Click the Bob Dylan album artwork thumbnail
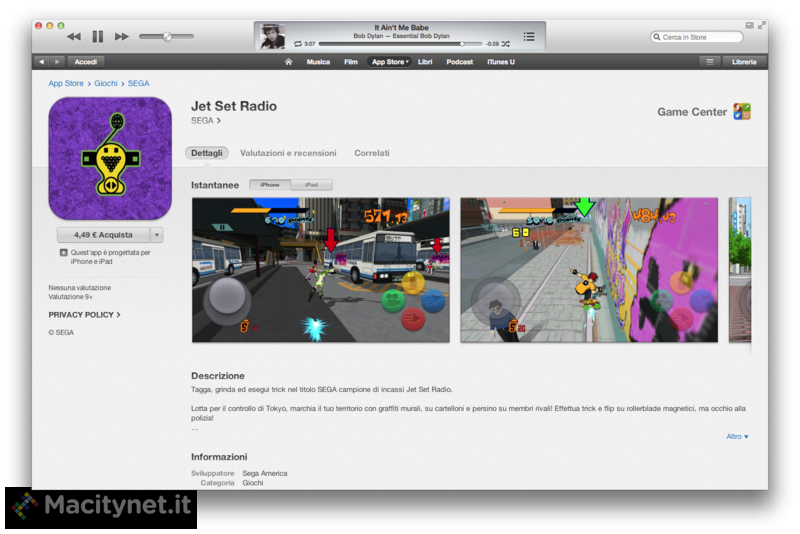The width and height of the screenshot is (800, 534). (x=272, y=36)
